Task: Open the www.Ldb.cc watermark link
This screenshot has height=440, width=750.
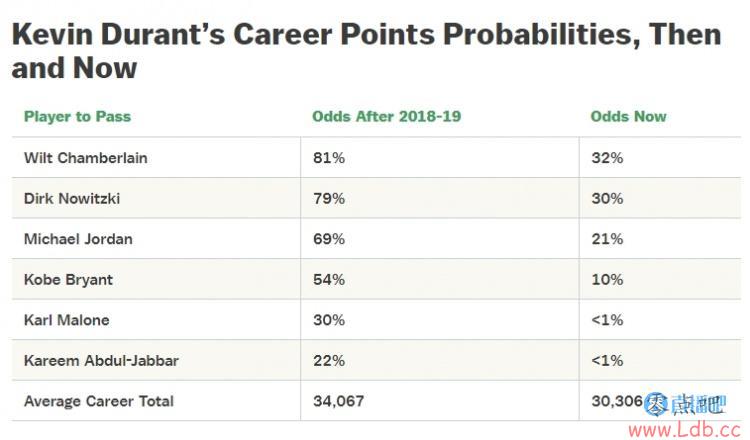Action: tap(685, 430)
